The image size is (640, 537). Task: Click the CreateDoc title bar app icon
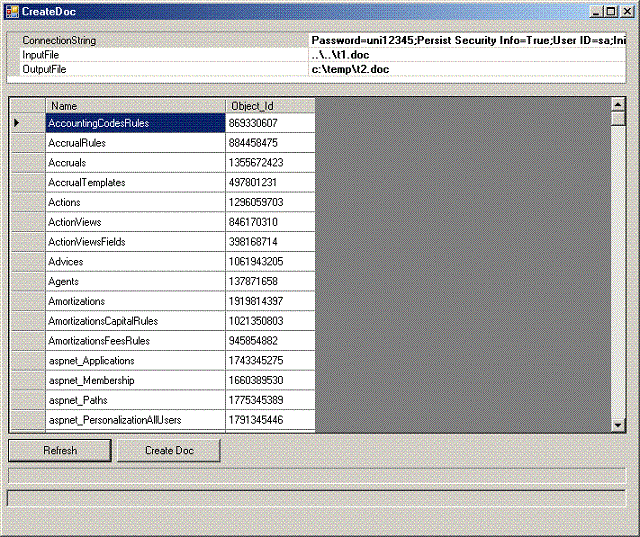click(x=12, y=11)
